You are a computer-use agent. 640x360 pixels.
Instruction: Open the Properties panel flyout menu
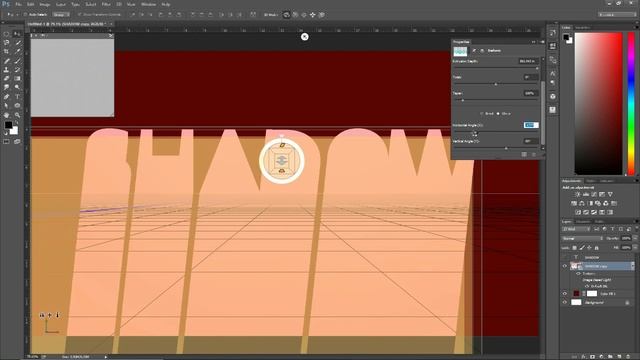point(542,42)
